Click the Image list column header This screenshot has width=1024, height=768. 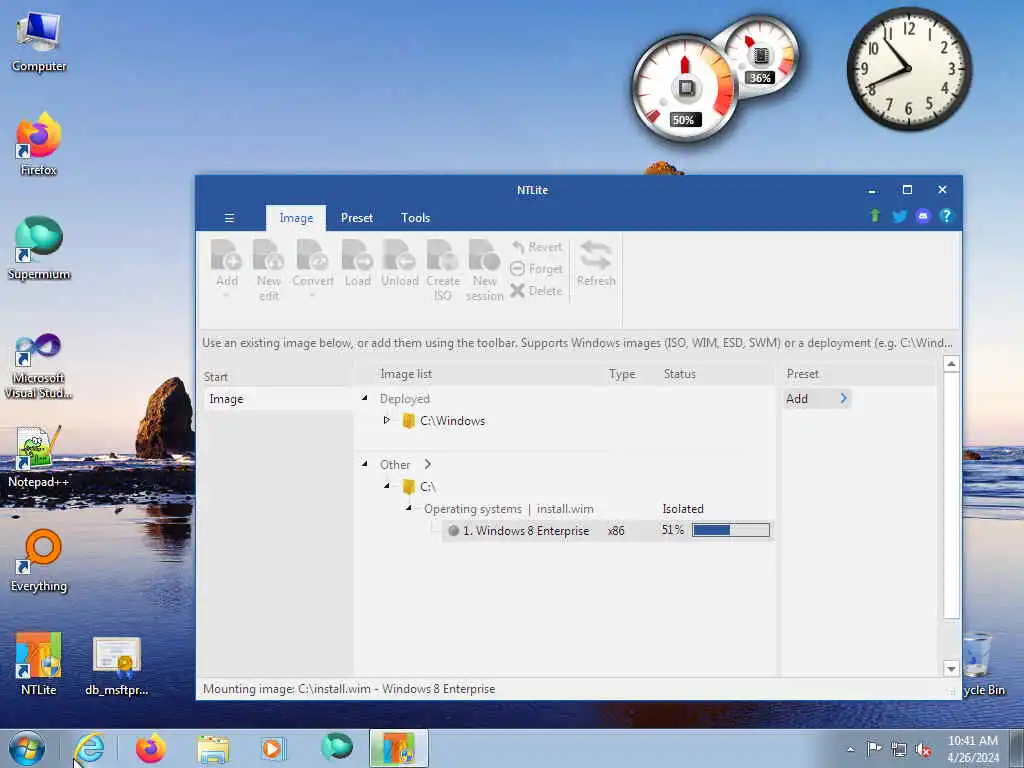coord(406,374)
